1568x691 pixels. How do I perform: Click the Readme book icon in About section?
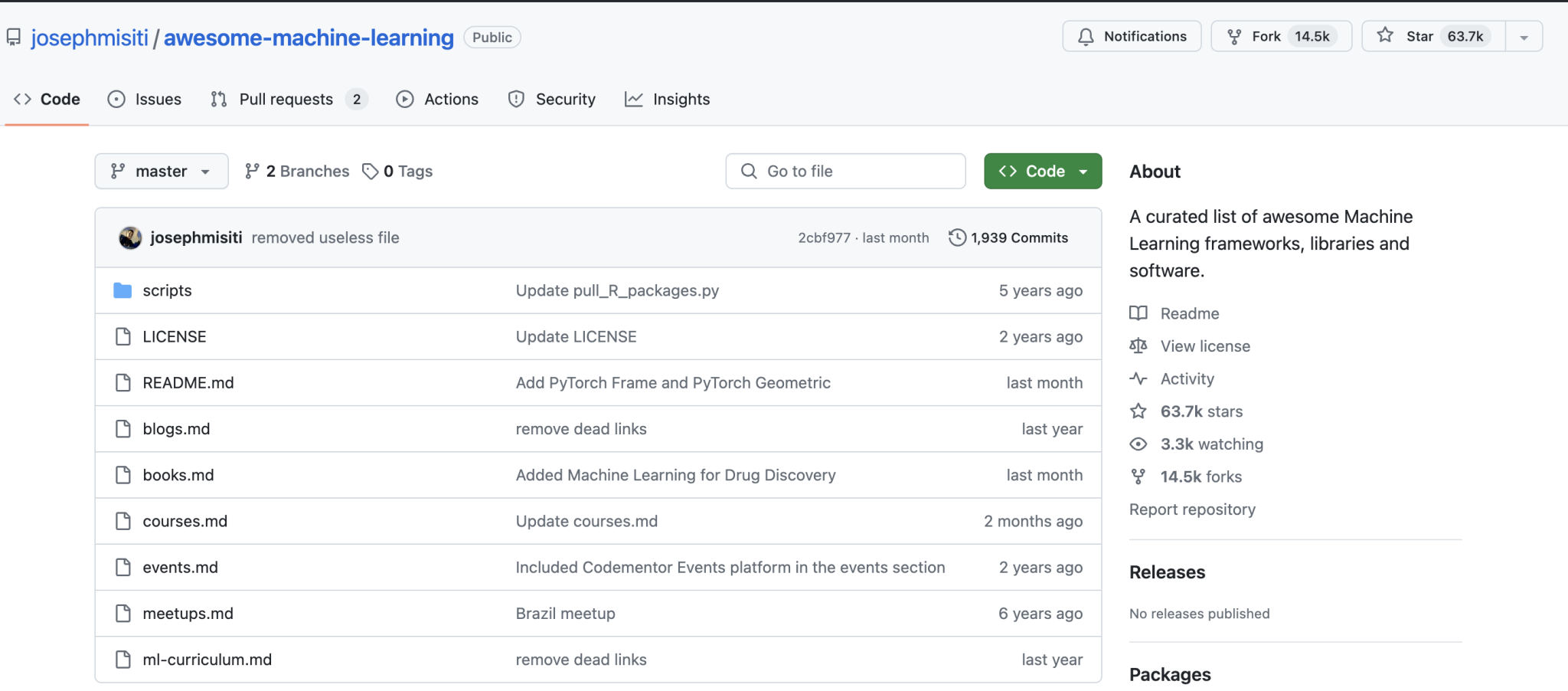pyautogui.click(x=1138, y=313)
